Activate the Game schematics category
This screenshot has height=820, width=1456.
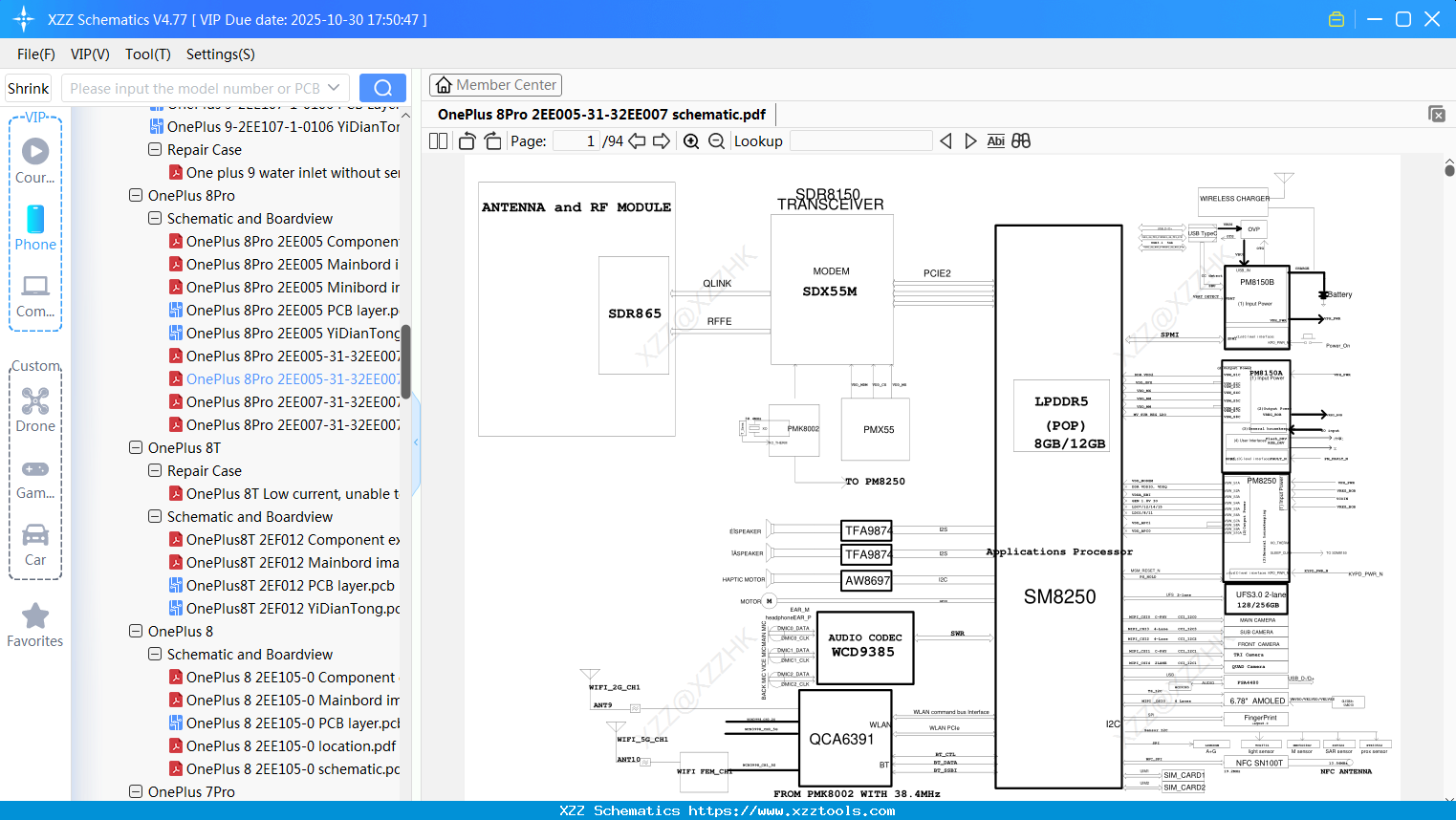[x=34, y=468]
